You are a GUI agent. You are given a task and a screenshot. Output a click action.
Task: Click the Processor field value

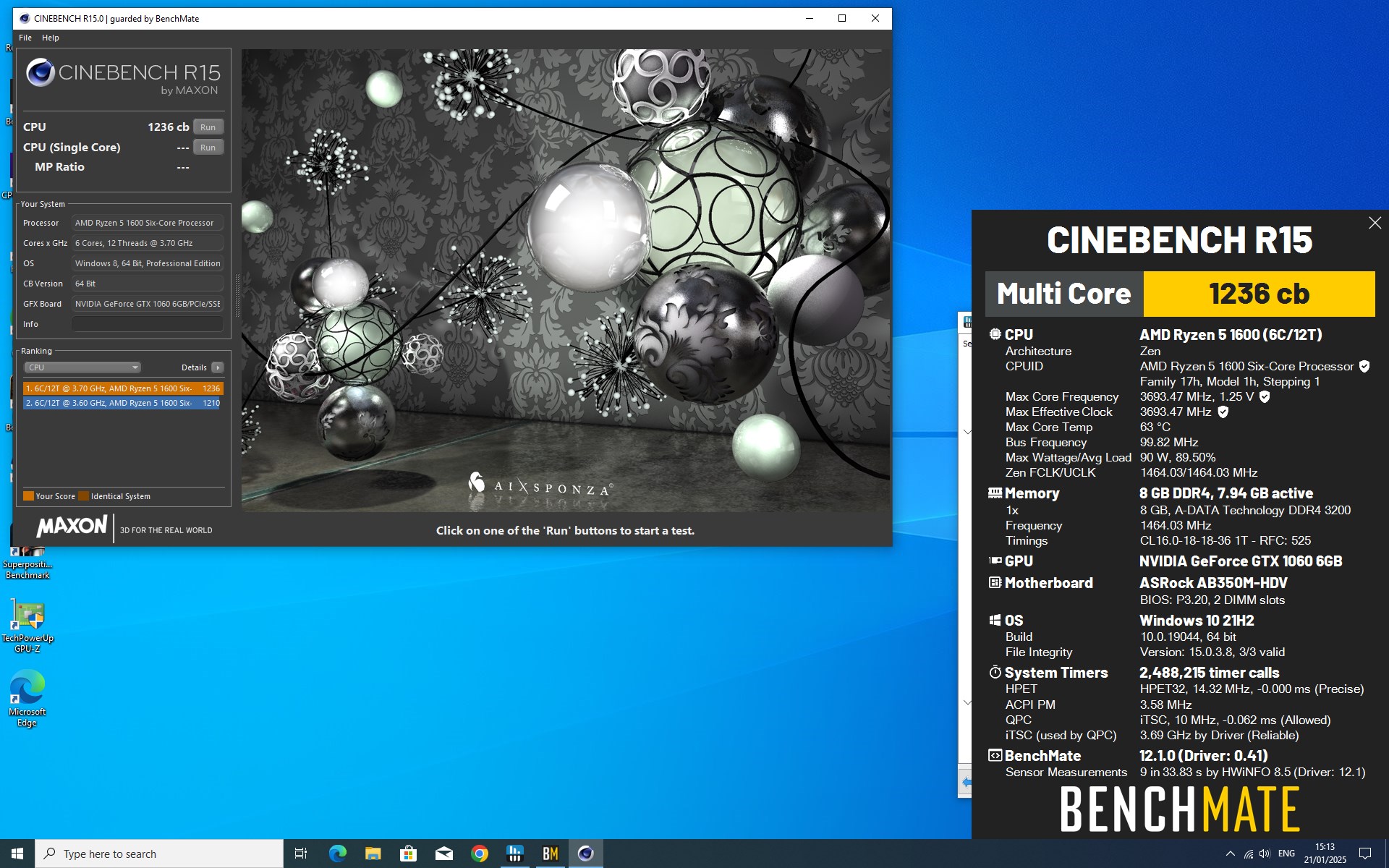click(x=148, y=223)
